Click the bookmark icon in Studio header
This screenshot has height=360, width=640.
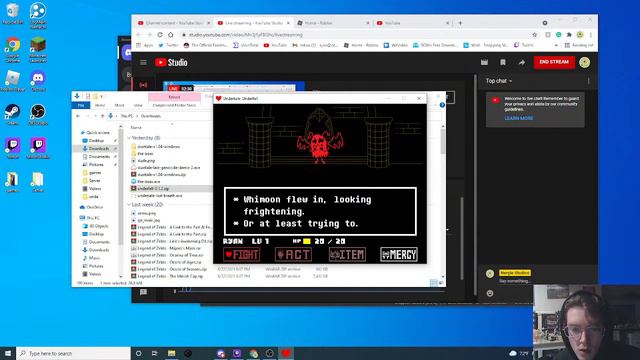pos(503,62)
